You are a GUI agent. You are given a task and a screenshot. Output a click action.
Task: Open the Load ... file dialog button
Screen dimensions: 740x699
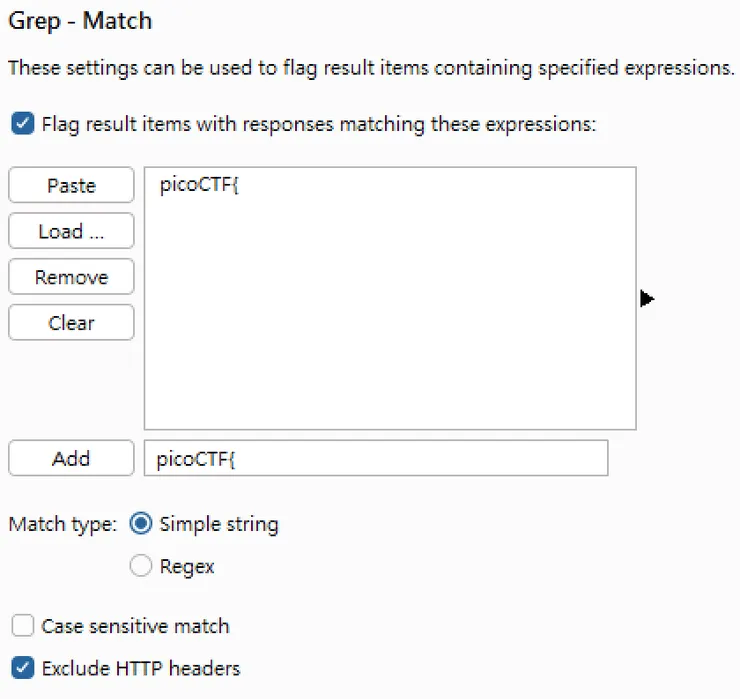pos(71,231)
